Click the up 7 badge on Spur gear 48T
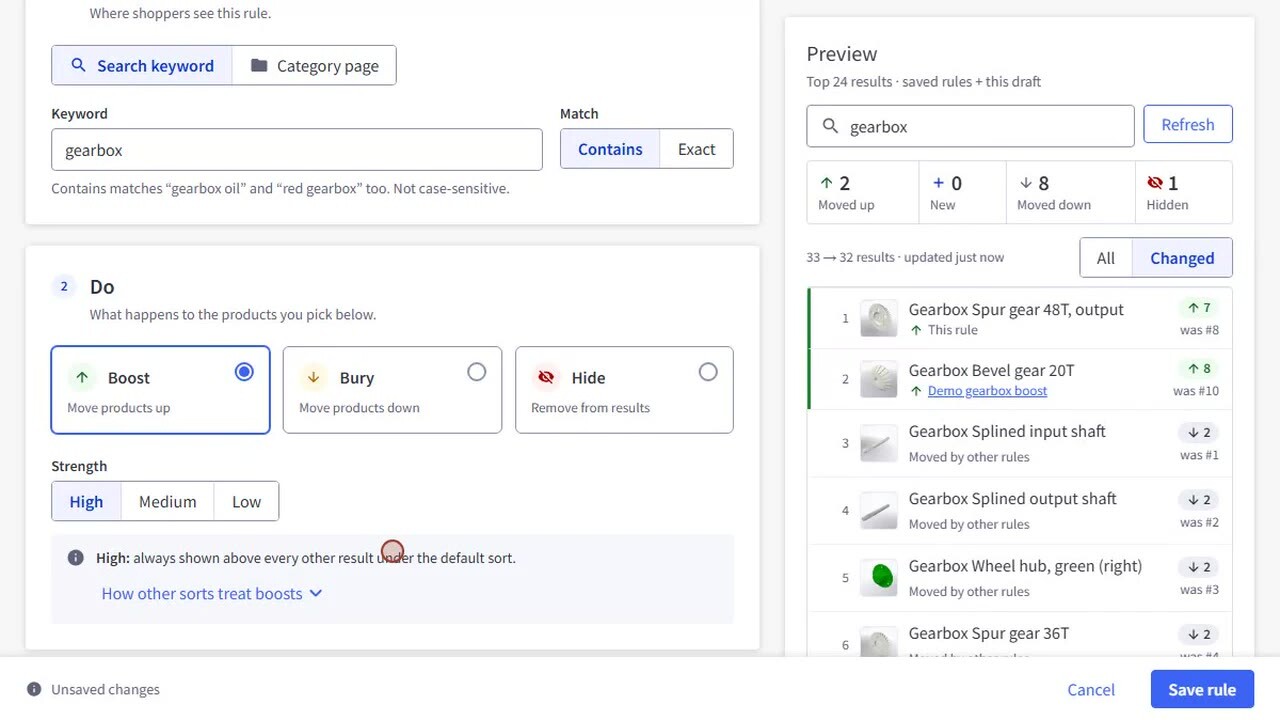Screen dimensions: 1280x720 pyautogui.click(x=1199, y=308)
